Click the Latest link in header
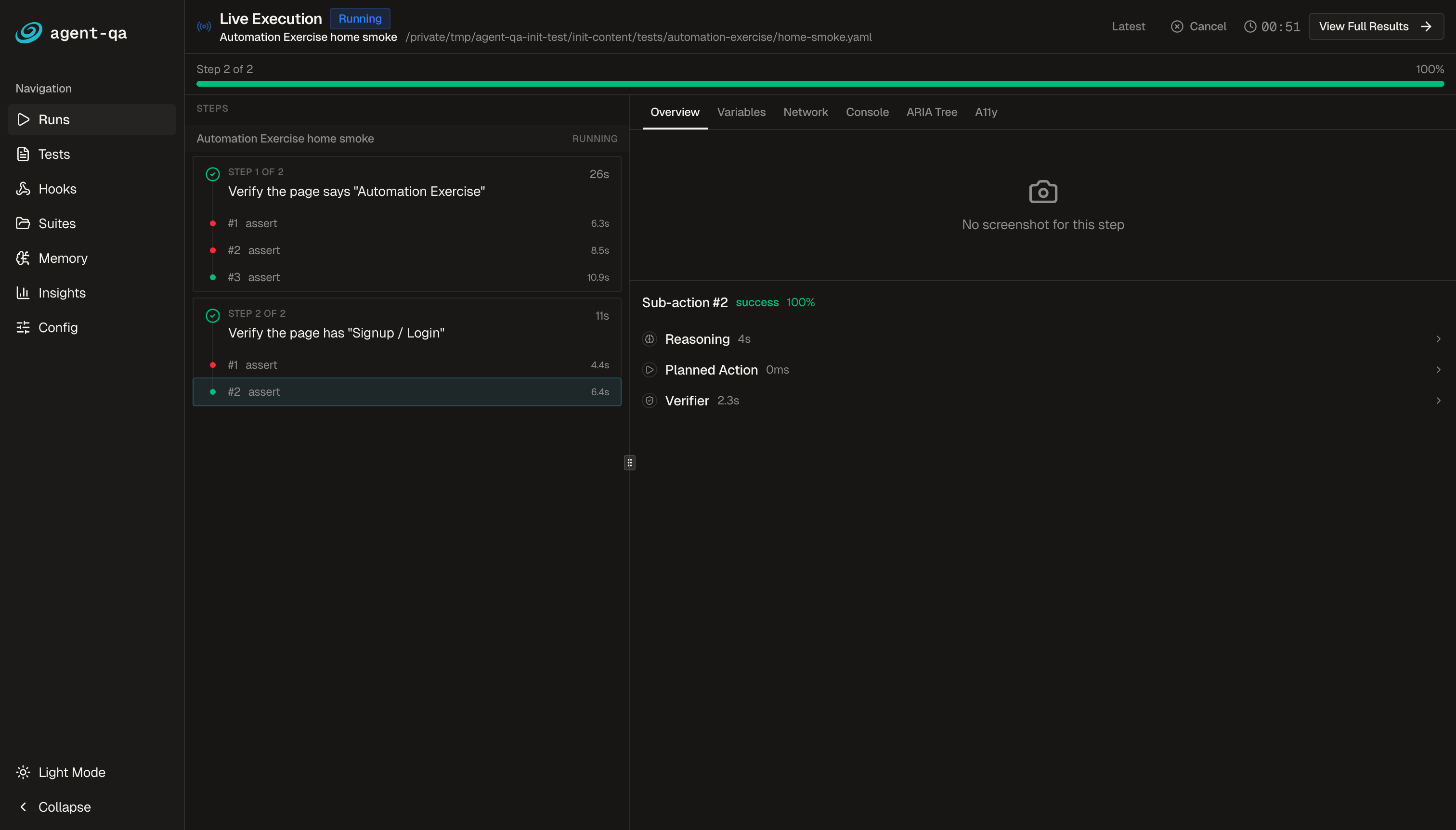 tap(1128, 26)
